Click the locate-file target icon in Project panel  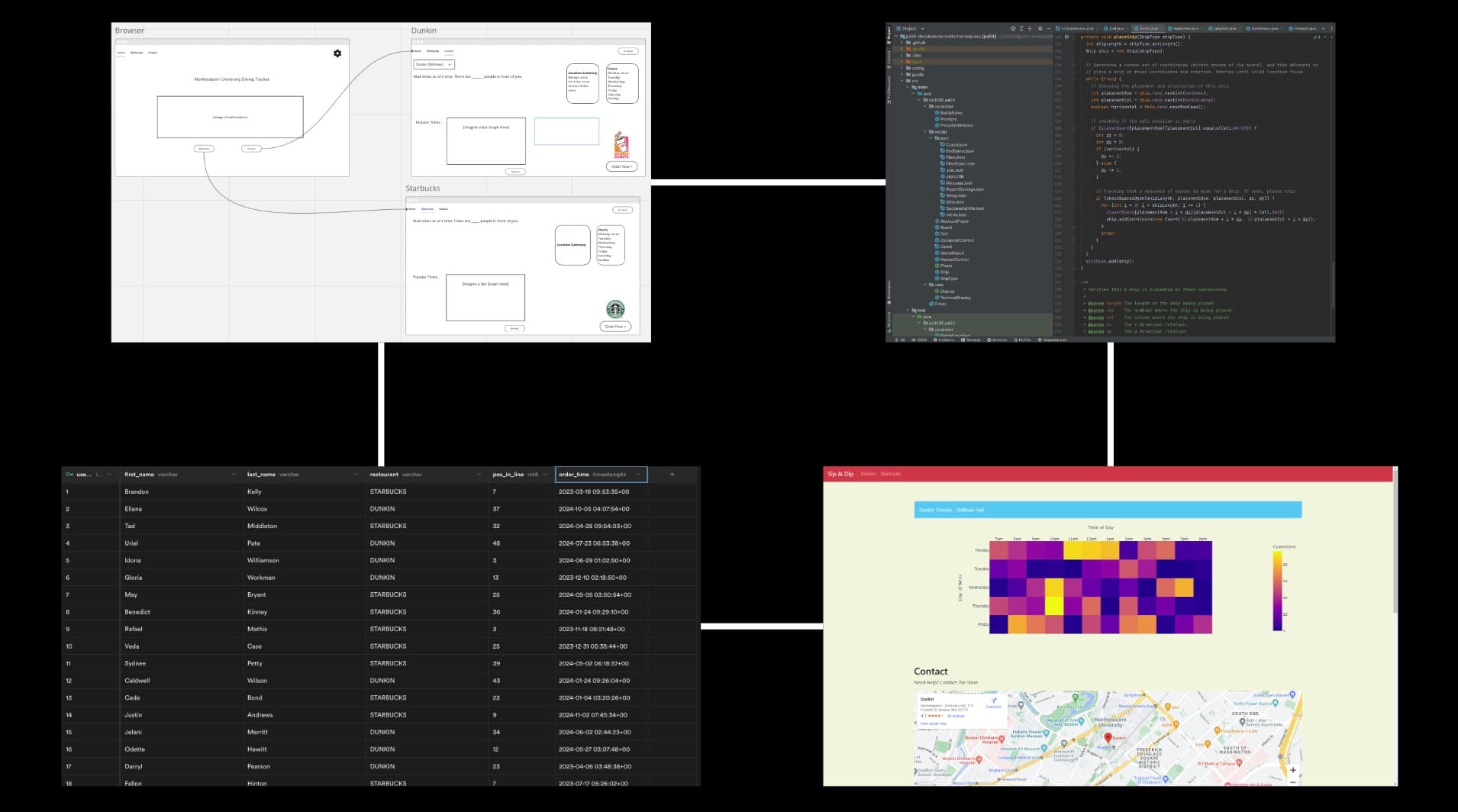1013,28
